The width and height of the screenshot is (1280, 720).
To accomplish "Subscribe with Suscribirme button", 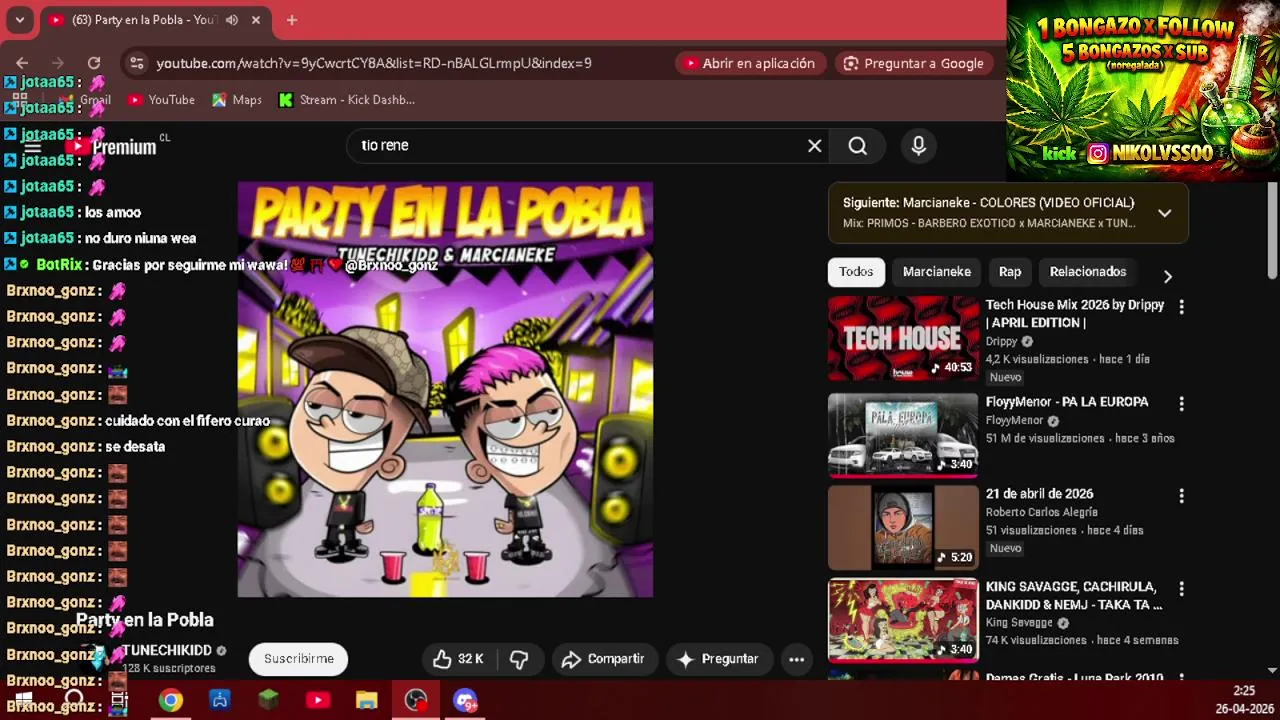I will 299,659.
